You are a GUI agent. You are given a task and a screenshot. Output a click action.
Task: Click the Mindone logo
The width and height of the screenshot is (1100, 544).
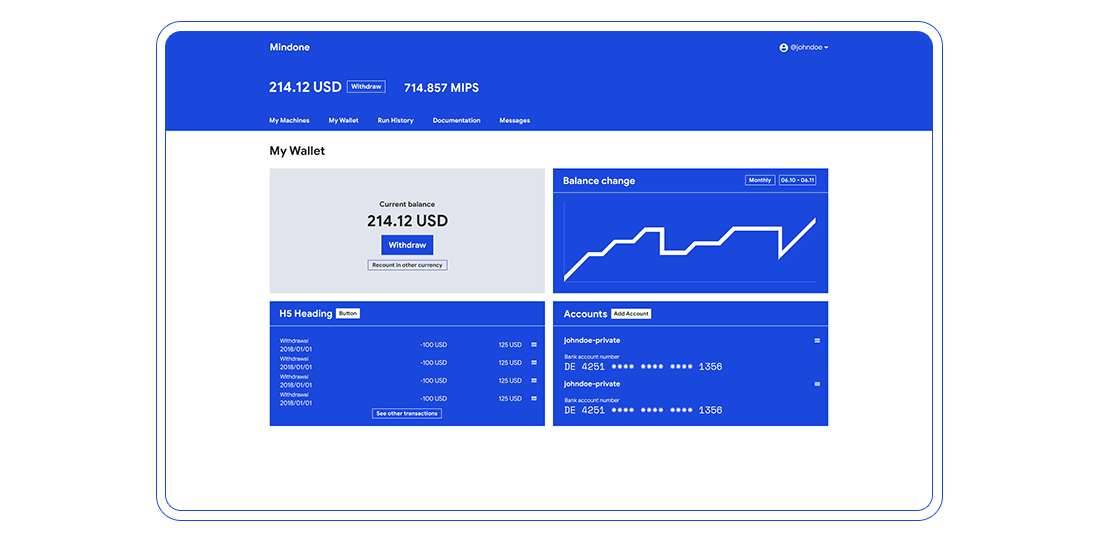289,48
